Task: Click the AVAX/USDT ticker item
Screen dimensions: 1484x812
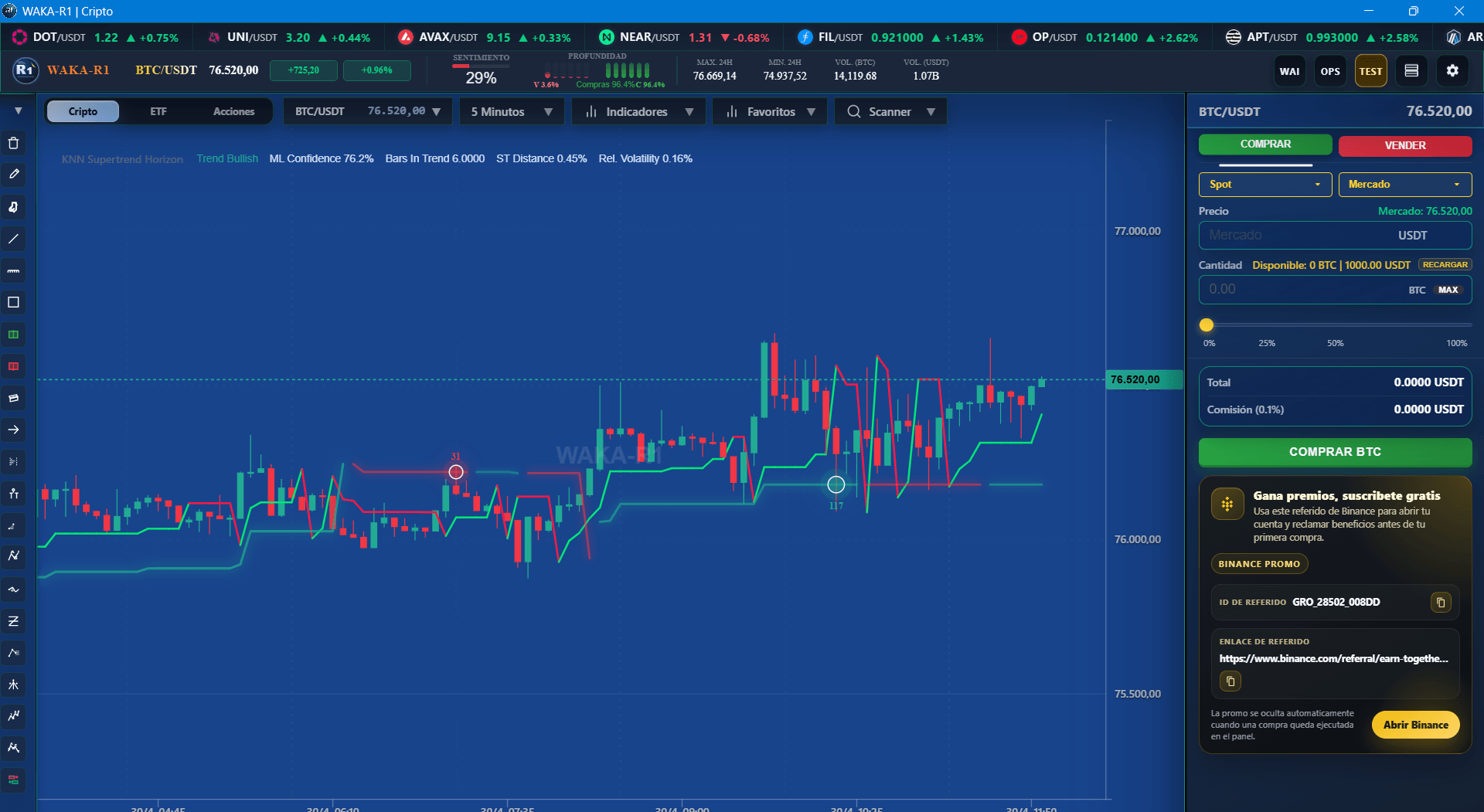Action: click(x=485, y=37)
